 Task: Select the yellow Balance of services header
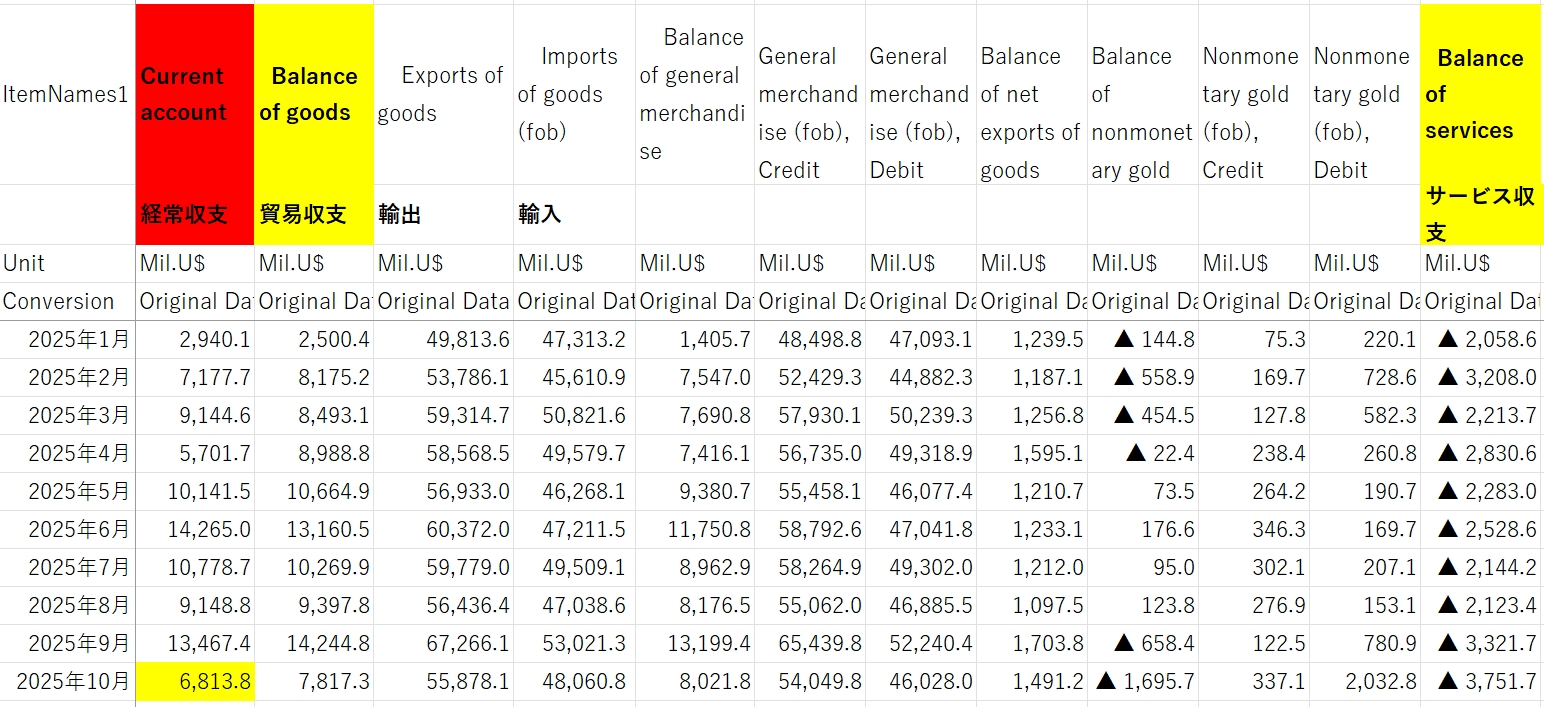click(x=1480, y=95)
